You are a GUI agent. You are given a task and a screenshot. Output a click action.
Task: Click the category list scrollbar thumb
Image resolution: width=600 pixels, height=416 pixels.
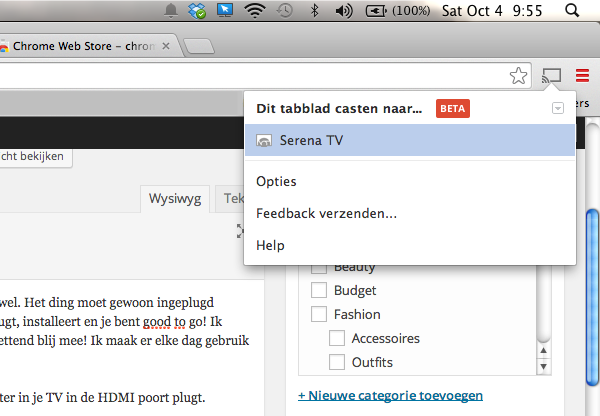[x=543, y=303]
